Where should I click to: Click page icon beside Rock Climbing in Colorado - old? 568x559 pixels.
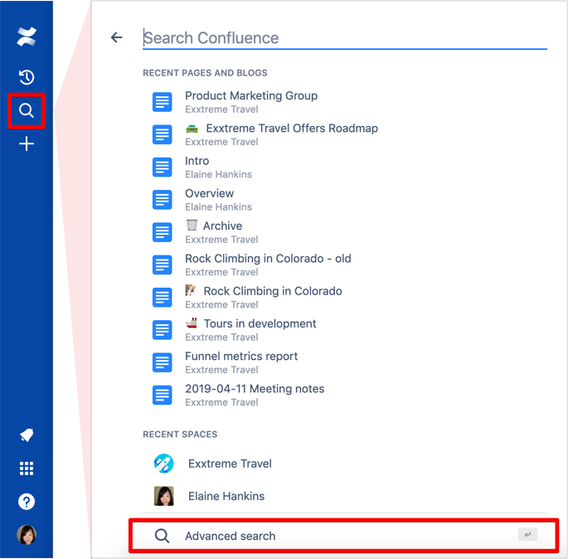162,265
